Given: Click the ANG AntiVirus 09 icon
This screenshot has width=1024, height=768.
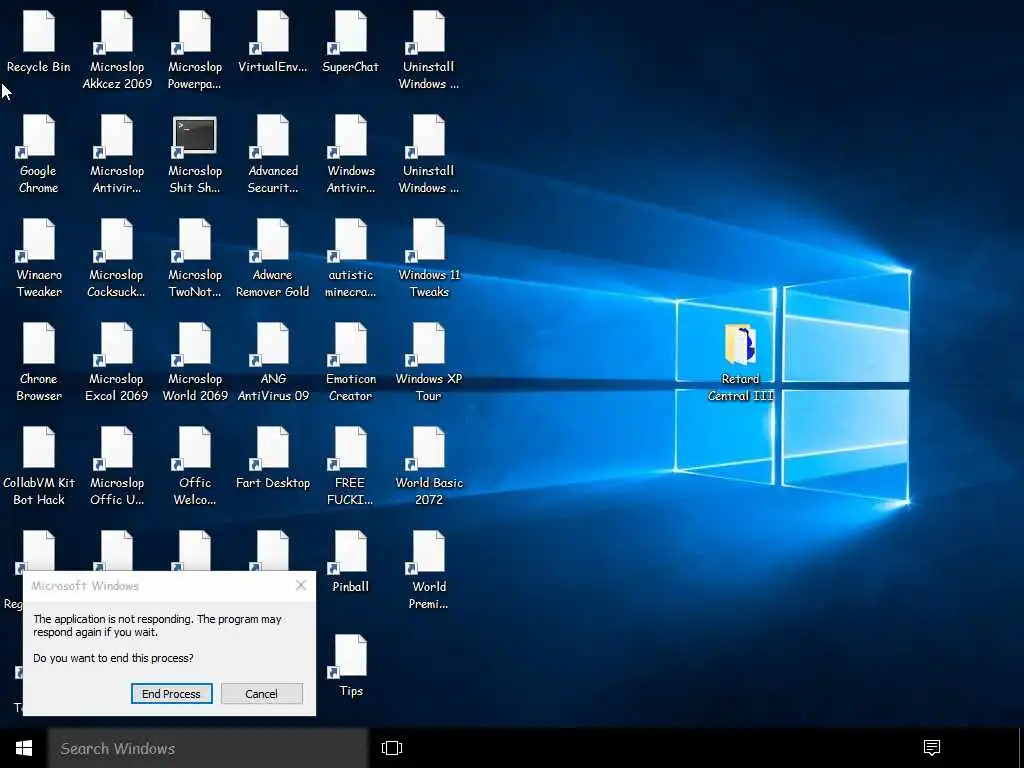Looking at the screenshot, I should point(272,362).
